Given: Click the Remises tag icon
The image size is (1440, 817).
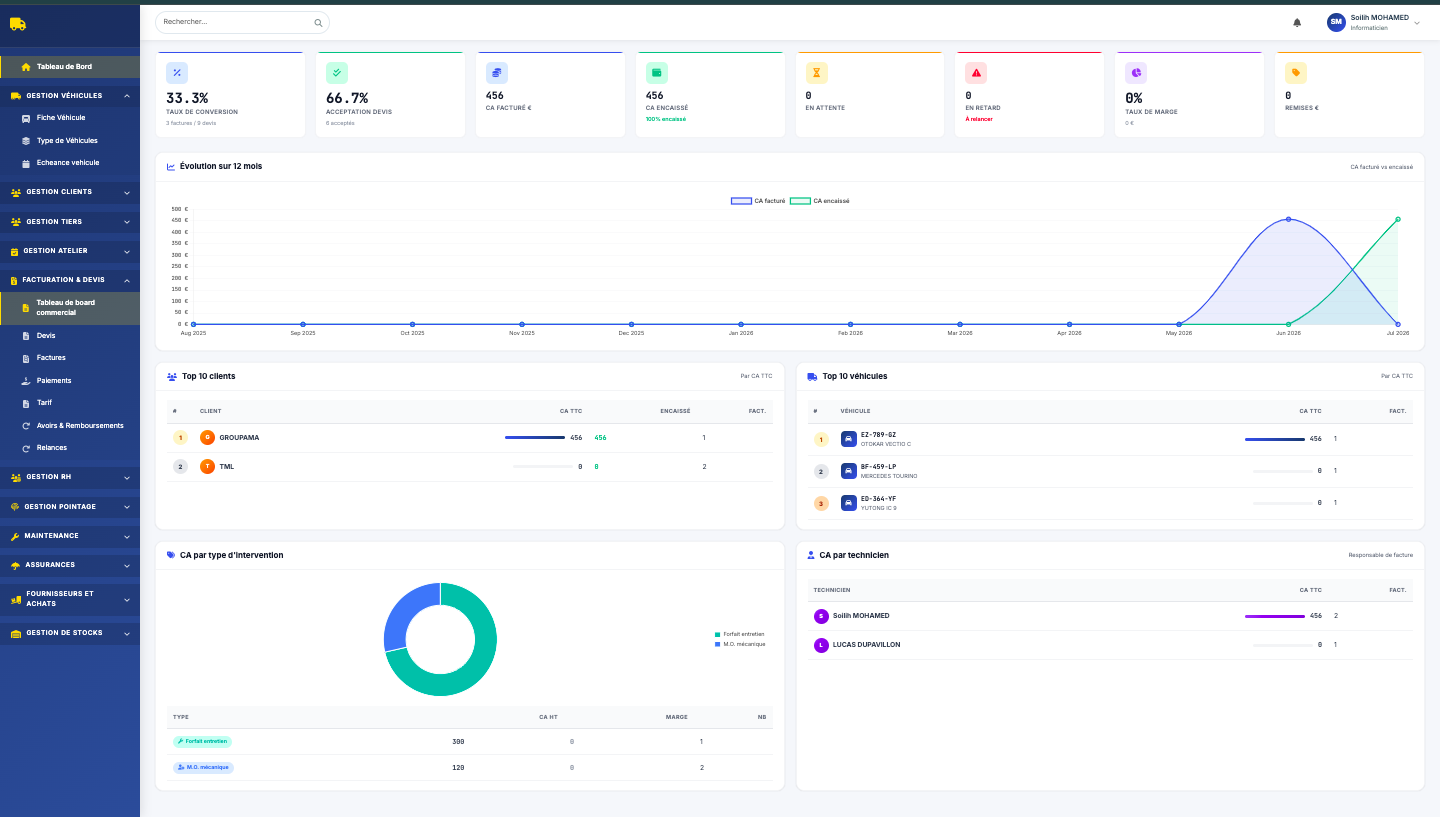Looking at the screenshot, I should point(1296,73).
